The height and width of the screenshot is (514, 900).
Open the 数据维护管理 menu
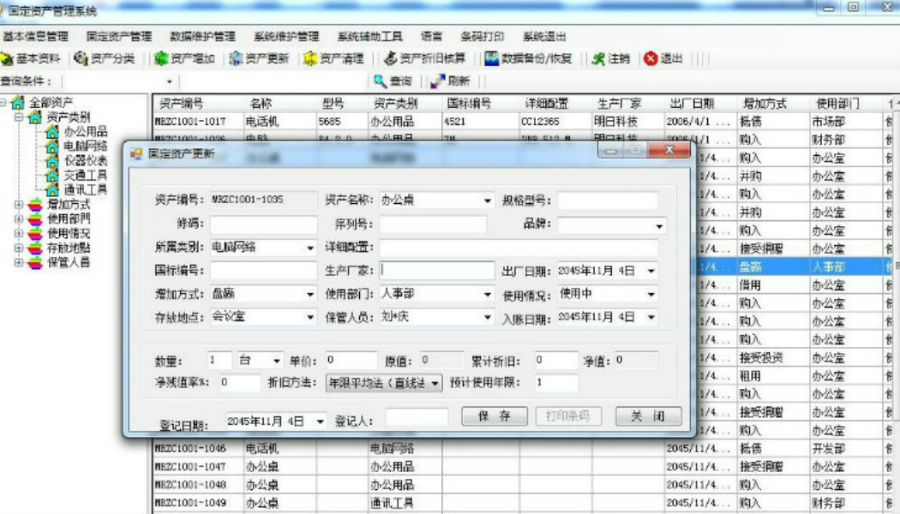click(x=203, y=36)
